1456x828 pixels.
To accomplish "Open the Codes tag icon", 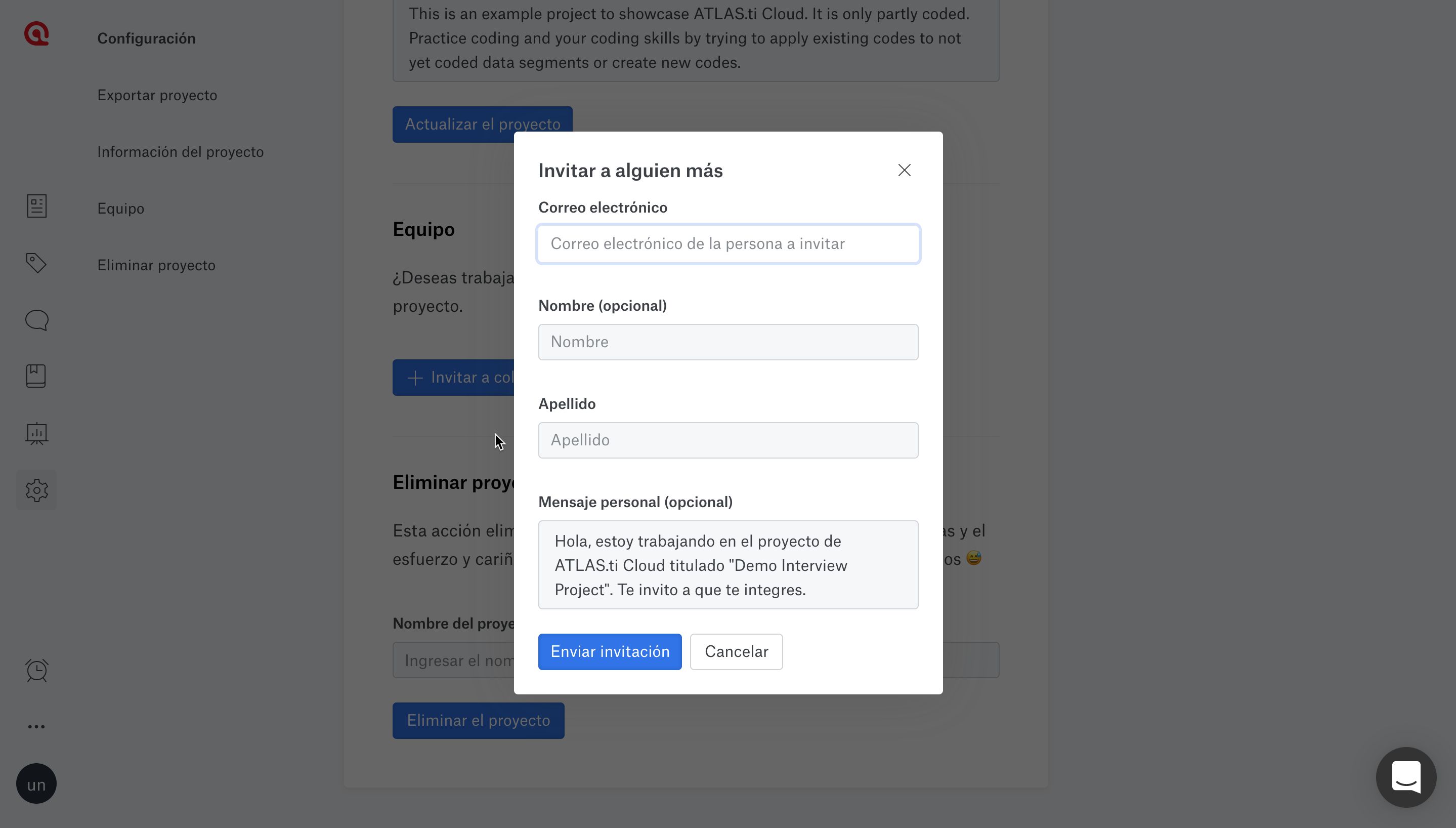I will click(x=36, y=263).
